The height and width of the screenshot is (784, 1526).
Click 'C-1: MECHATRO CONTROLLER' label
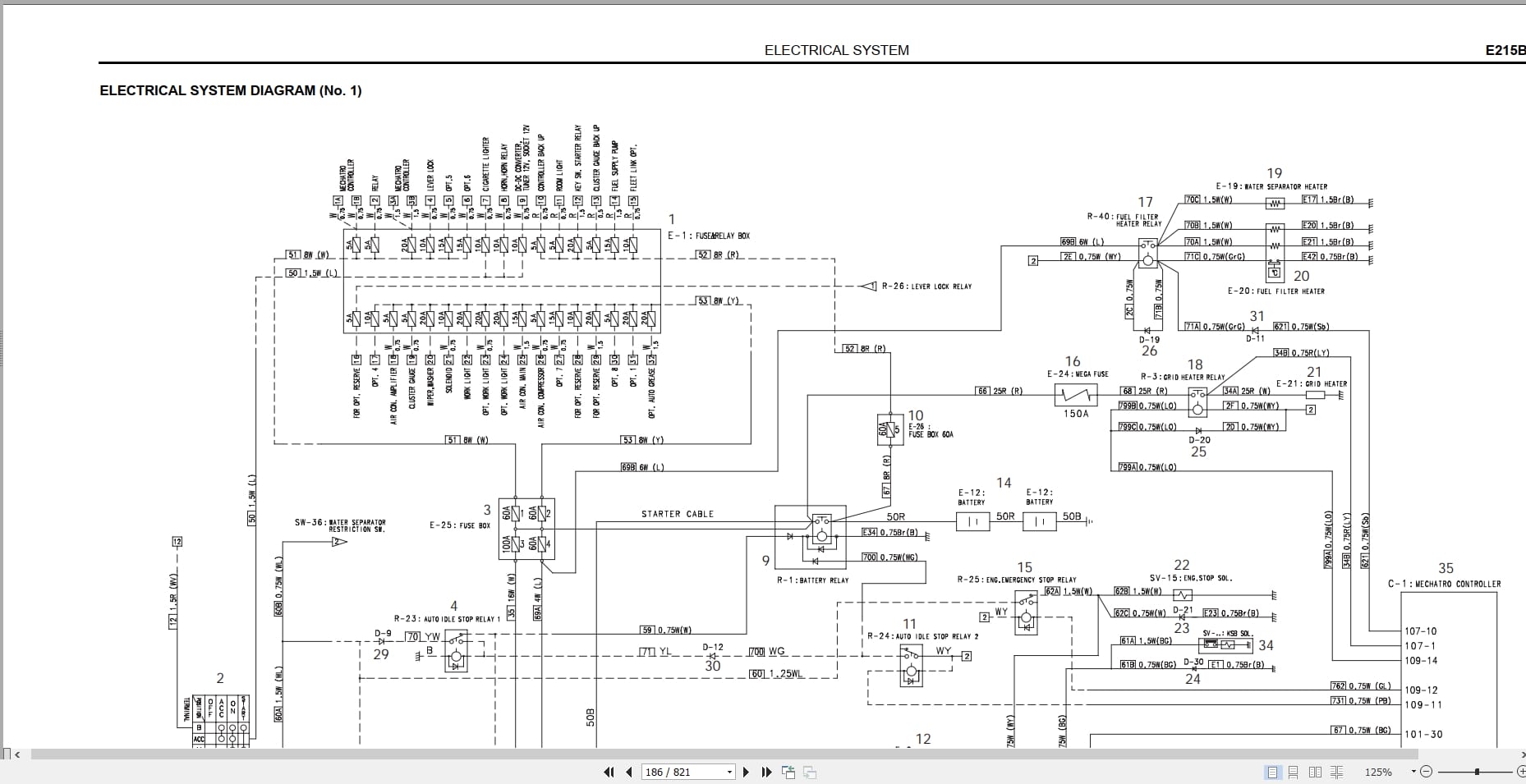1444,585
